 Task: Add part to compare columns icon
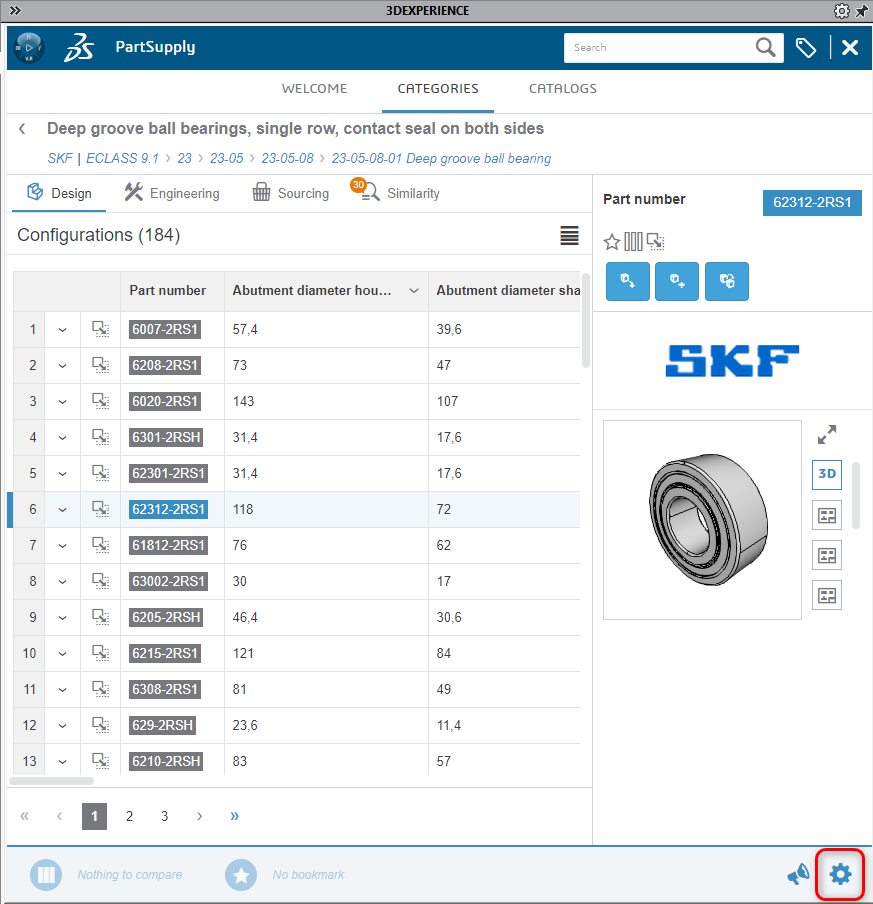(x=633, y=242)
